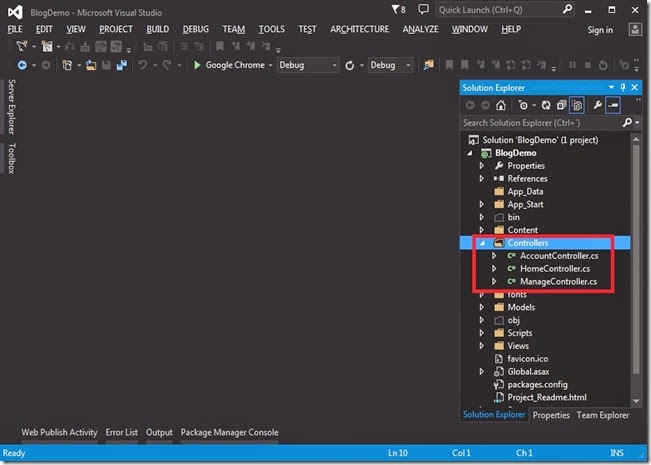Screen dimensions: 651x465
Task: Select Project_Readme.html file
Action: pyautogui.click(x=547, y=397)
